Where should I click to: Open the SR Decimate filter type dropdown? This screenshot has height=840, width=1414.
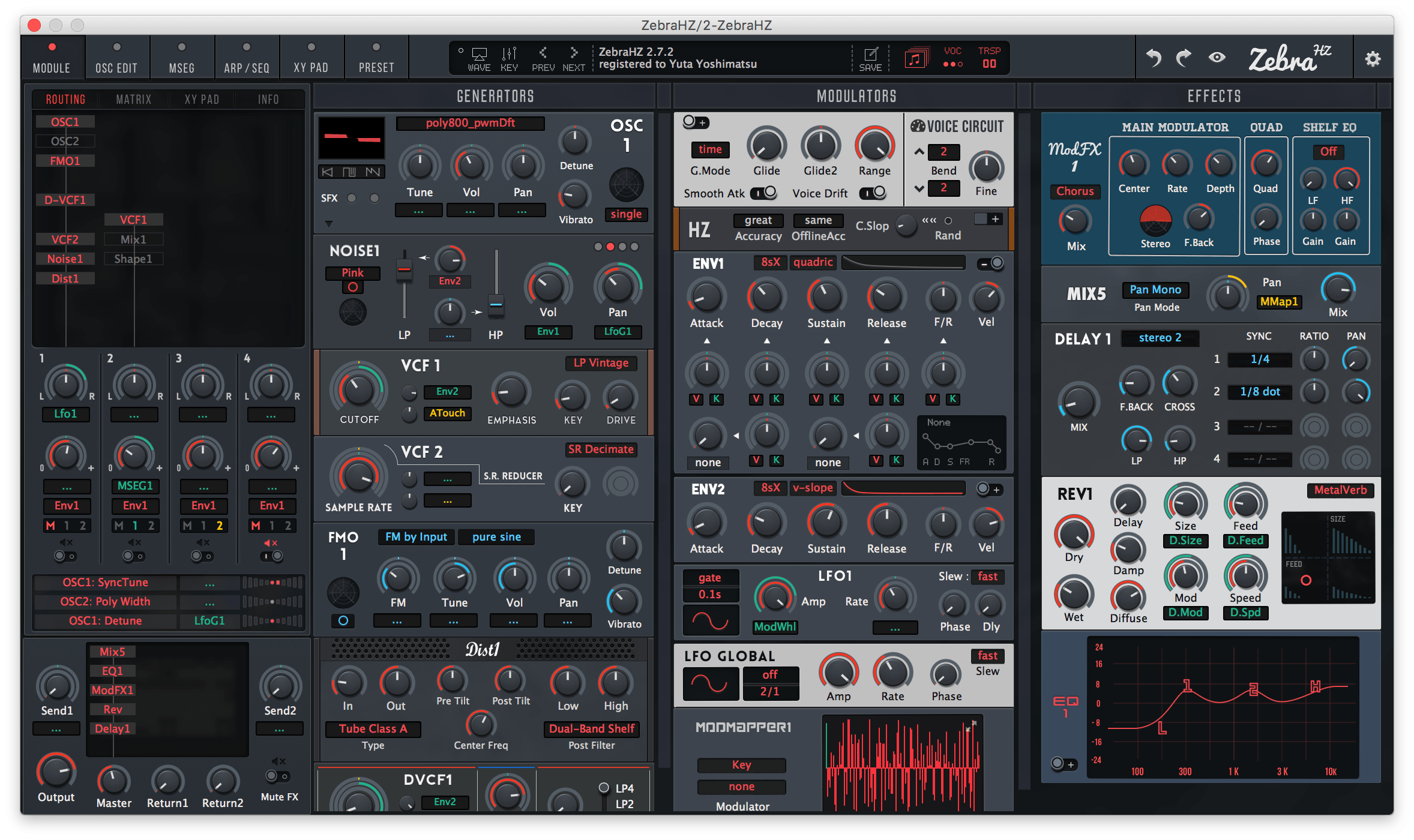[601, 449]
